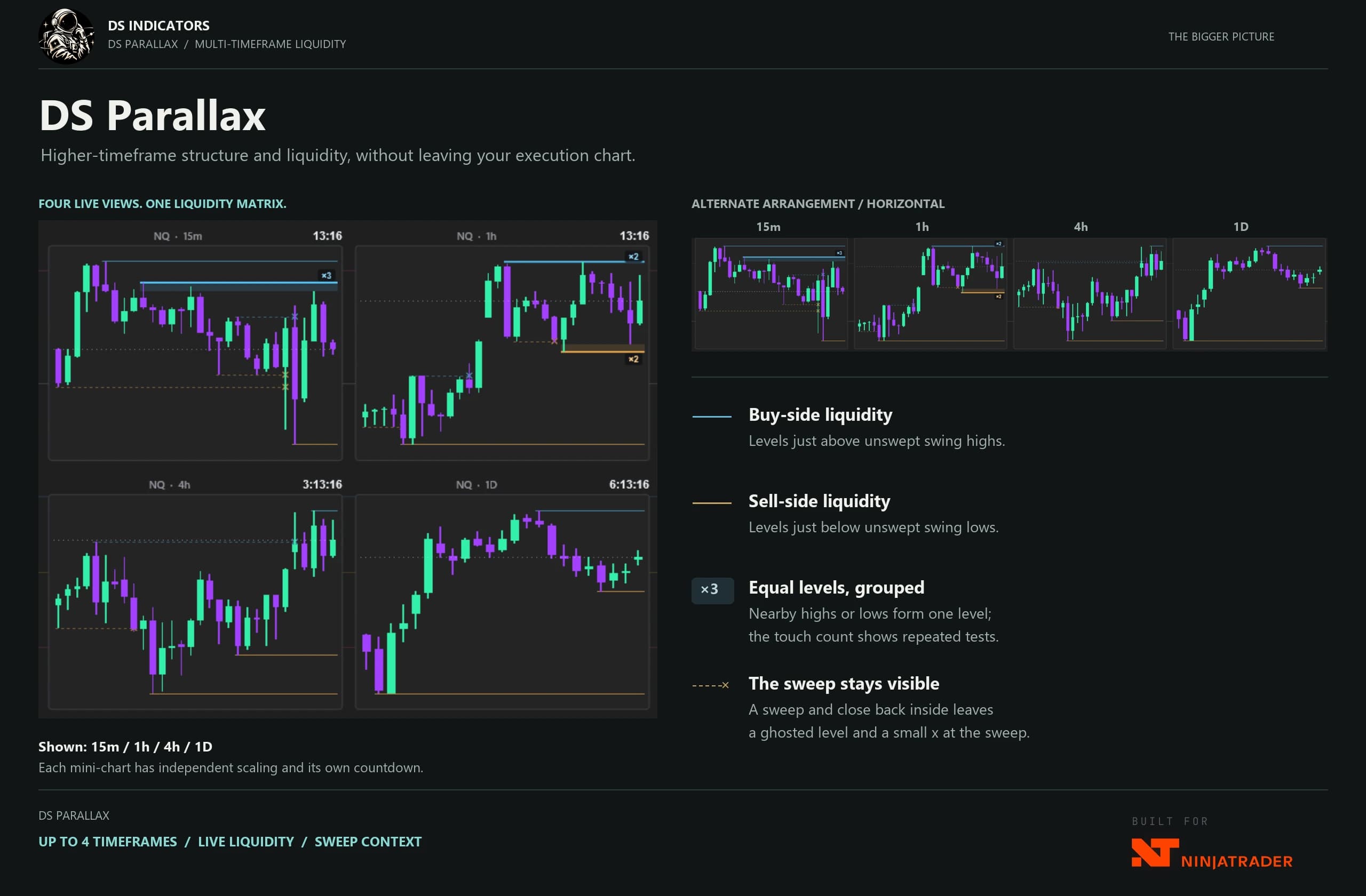Click the 3:13:16 countdown on 4h chart

pos(322,484)
